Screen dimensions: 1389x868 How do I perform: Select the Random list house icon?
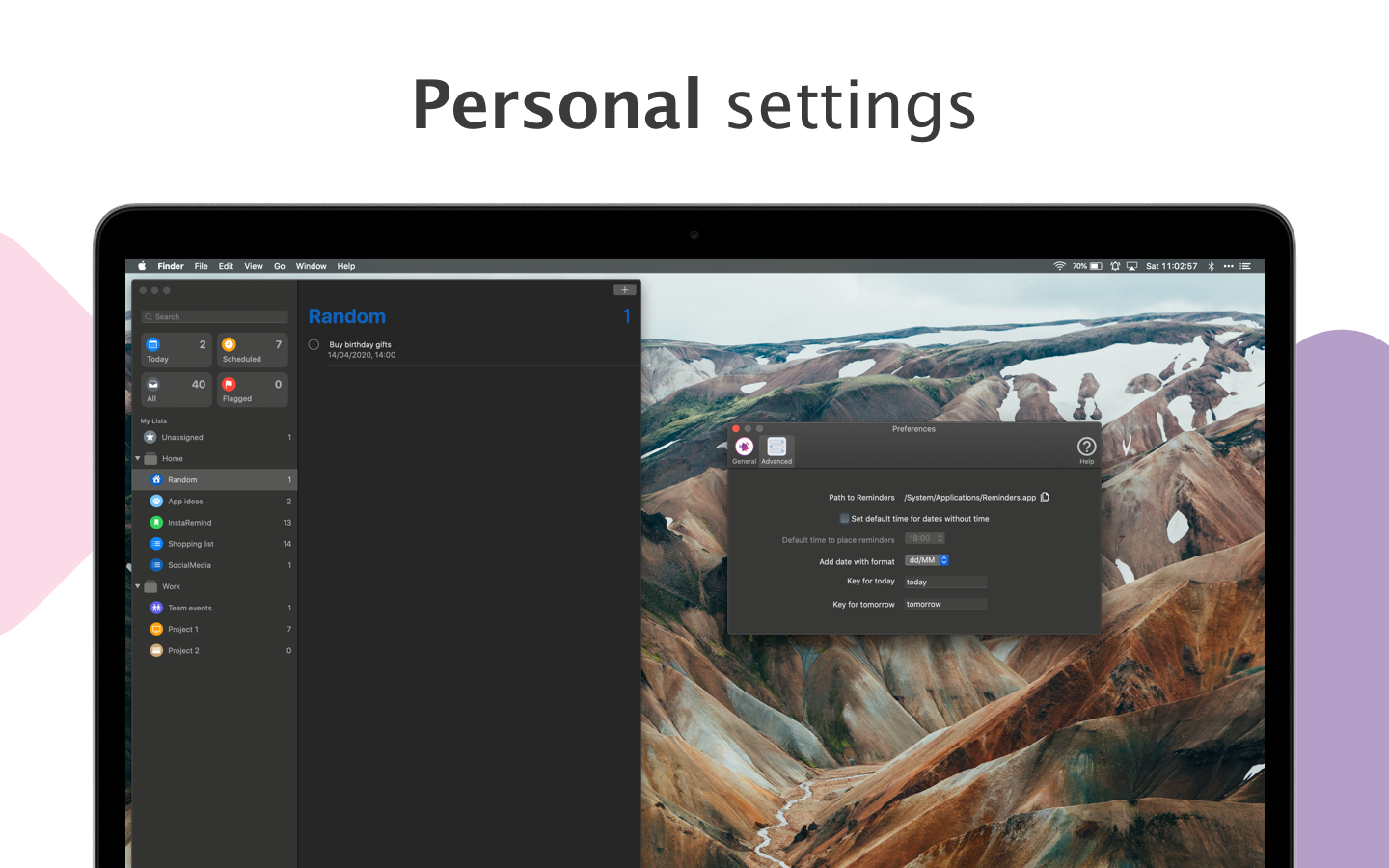tap(156, 479)
